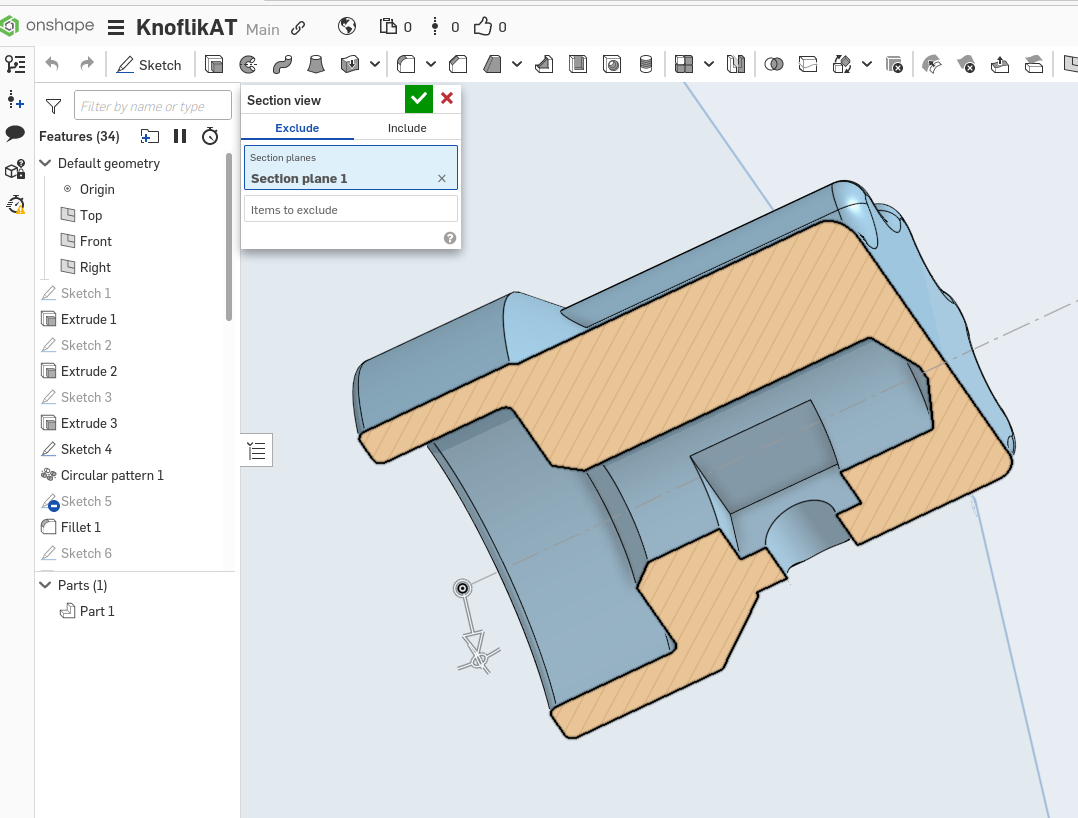Click the Like thumbs-up icon
Viewport: 1078px width, 818px height.
click(483, 27)
